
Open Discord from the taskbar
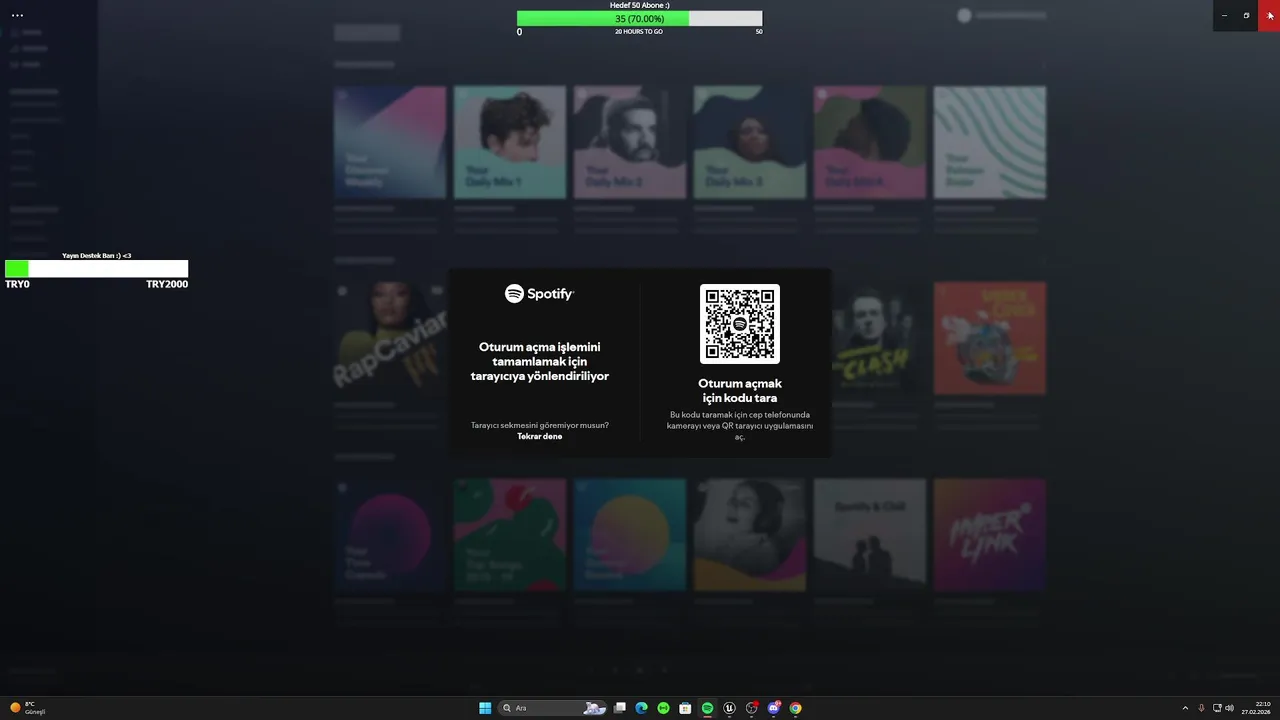pos(773,708)
